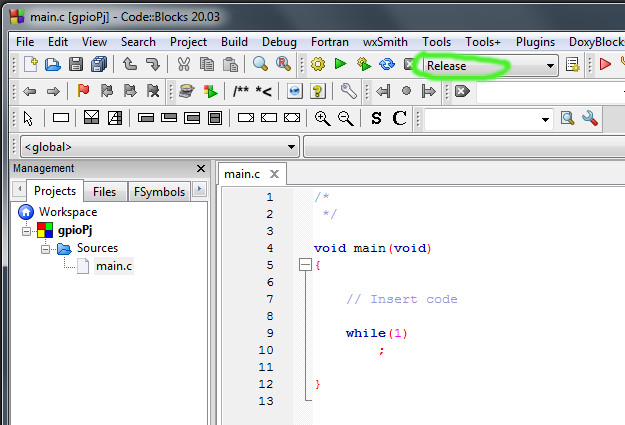Select the Workspace tree node
Screen dimensions: 625x425
pyautogui.click(x=68, y=212)
